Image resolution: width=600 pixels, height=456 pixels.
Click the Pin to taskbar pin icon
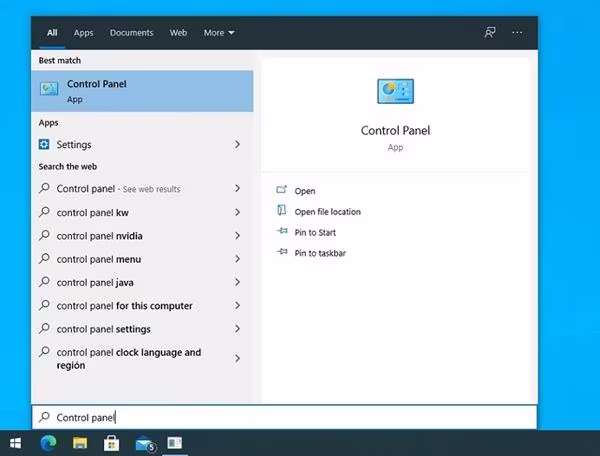[282, 251]
